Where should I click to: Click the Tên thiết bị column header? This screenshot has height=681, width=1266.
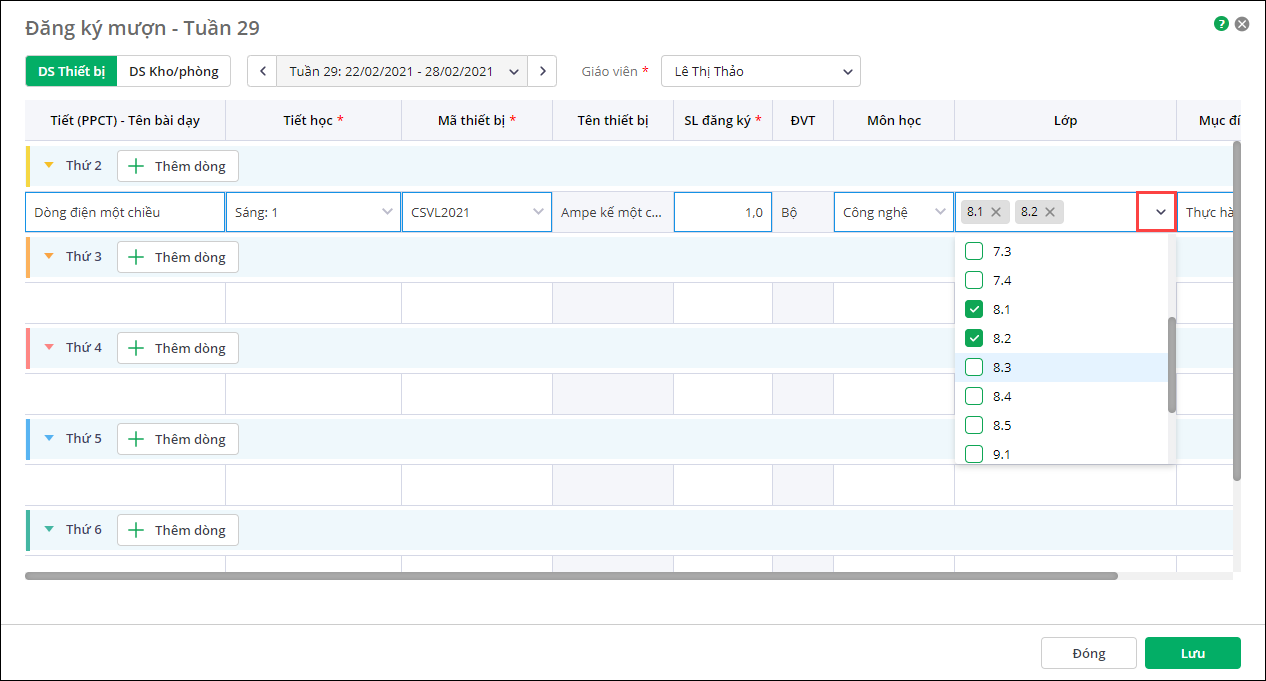coord(613,120)
